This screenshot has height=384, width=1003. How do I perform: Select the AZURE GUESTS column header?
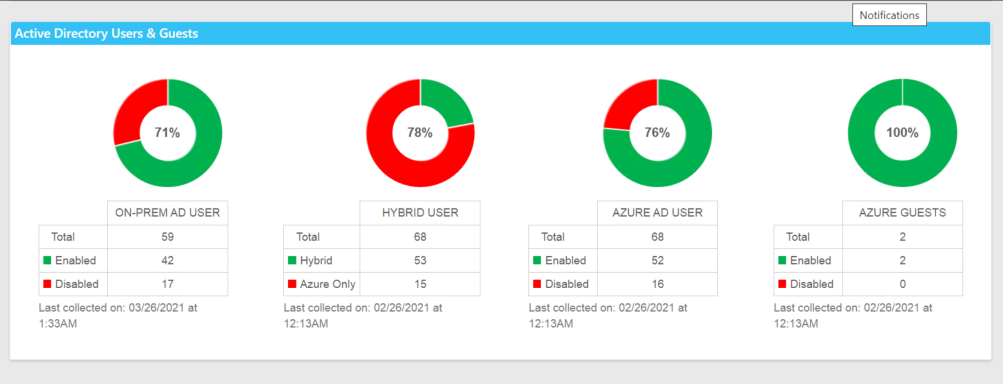(903, 213)
